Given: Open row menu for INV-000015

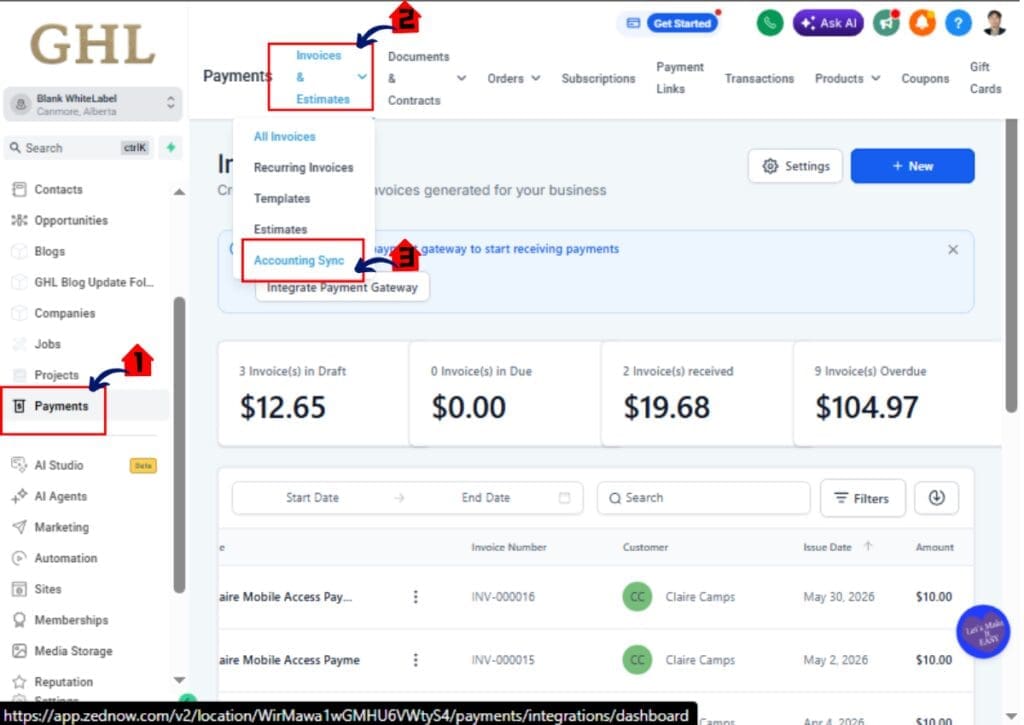Looking at the screenshot, I should tap(415, 660).
